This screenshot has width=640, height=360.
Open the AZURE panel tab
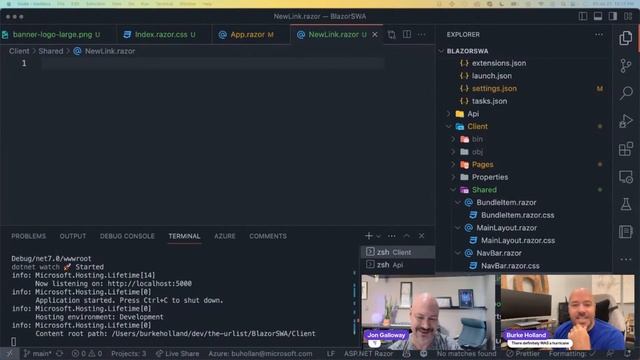[x=225, y=236]
